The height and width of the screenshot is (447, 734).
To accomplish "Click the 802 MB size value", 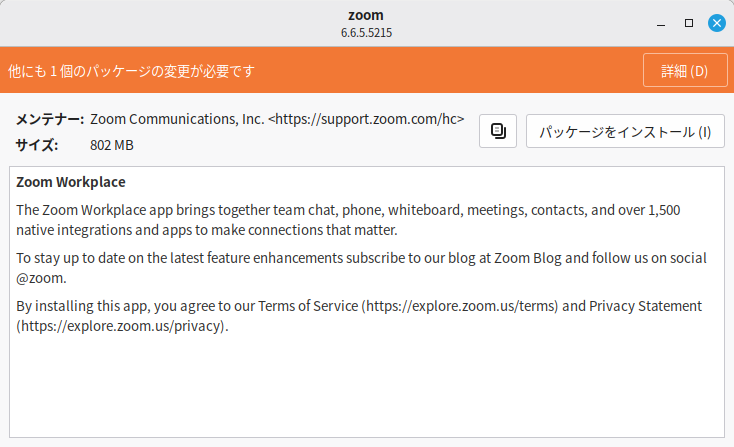I will click(x=112, y=145).
